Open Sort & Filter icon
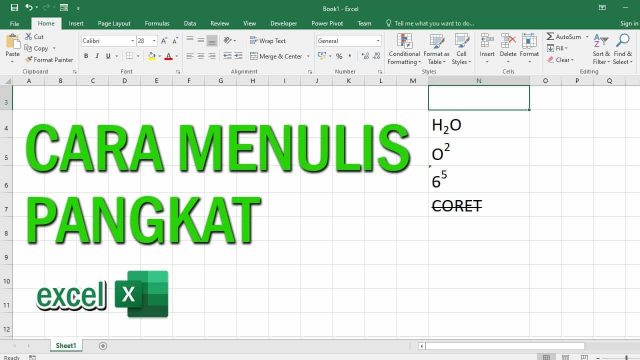Viewport: 640px width, 360px height. [601, 41]
